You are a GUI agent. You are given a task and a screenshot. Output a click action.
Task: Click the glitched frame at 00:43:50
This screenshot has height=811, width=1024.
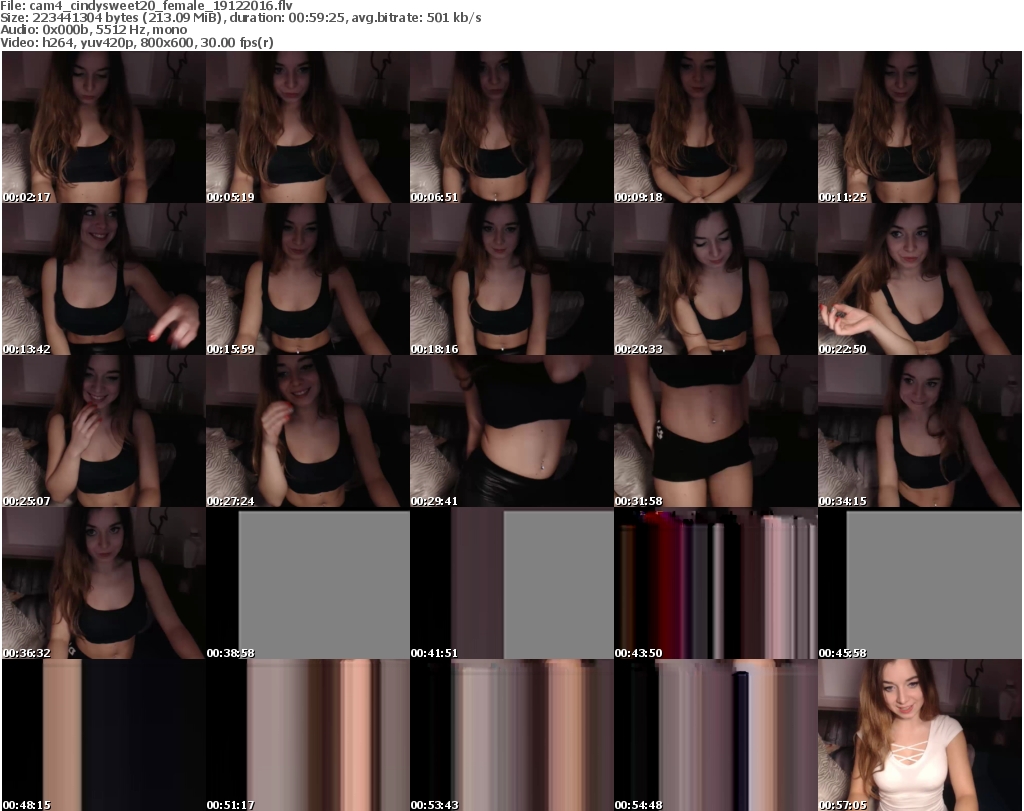715,583
